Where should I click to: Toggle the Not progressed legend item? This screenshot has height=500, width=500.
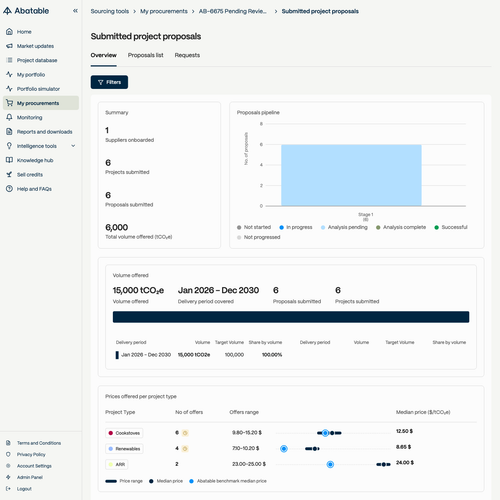tap(259, 237)
